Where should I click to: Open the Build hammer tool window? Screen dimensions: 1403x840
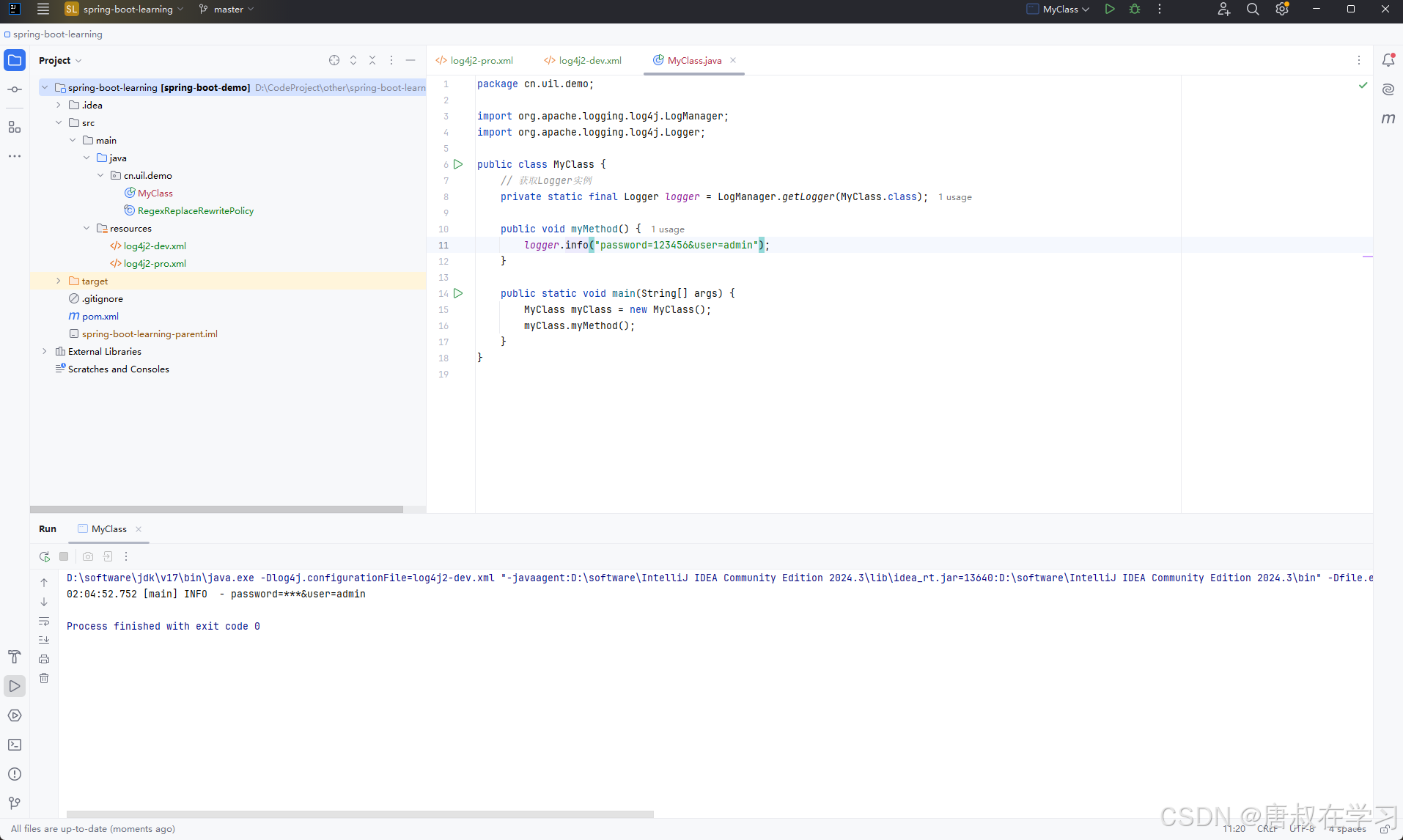(15, 657)
